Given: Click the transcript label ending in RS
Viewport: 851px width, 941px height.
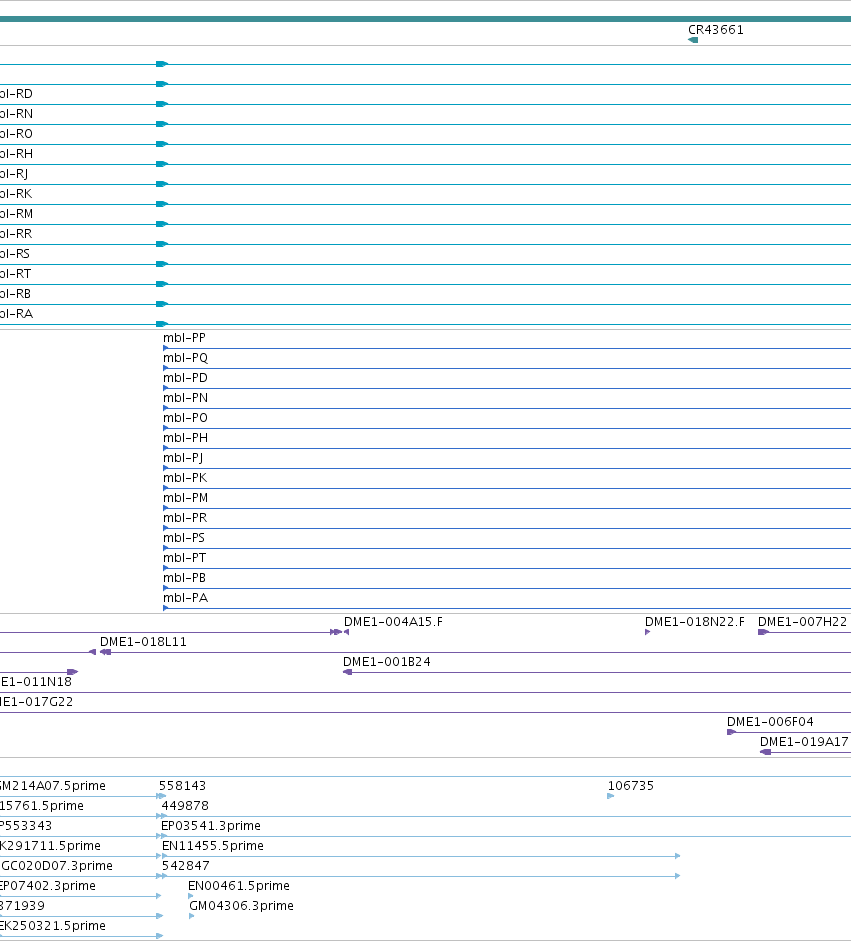Looking at the screenshot, I should pos(14,254).
